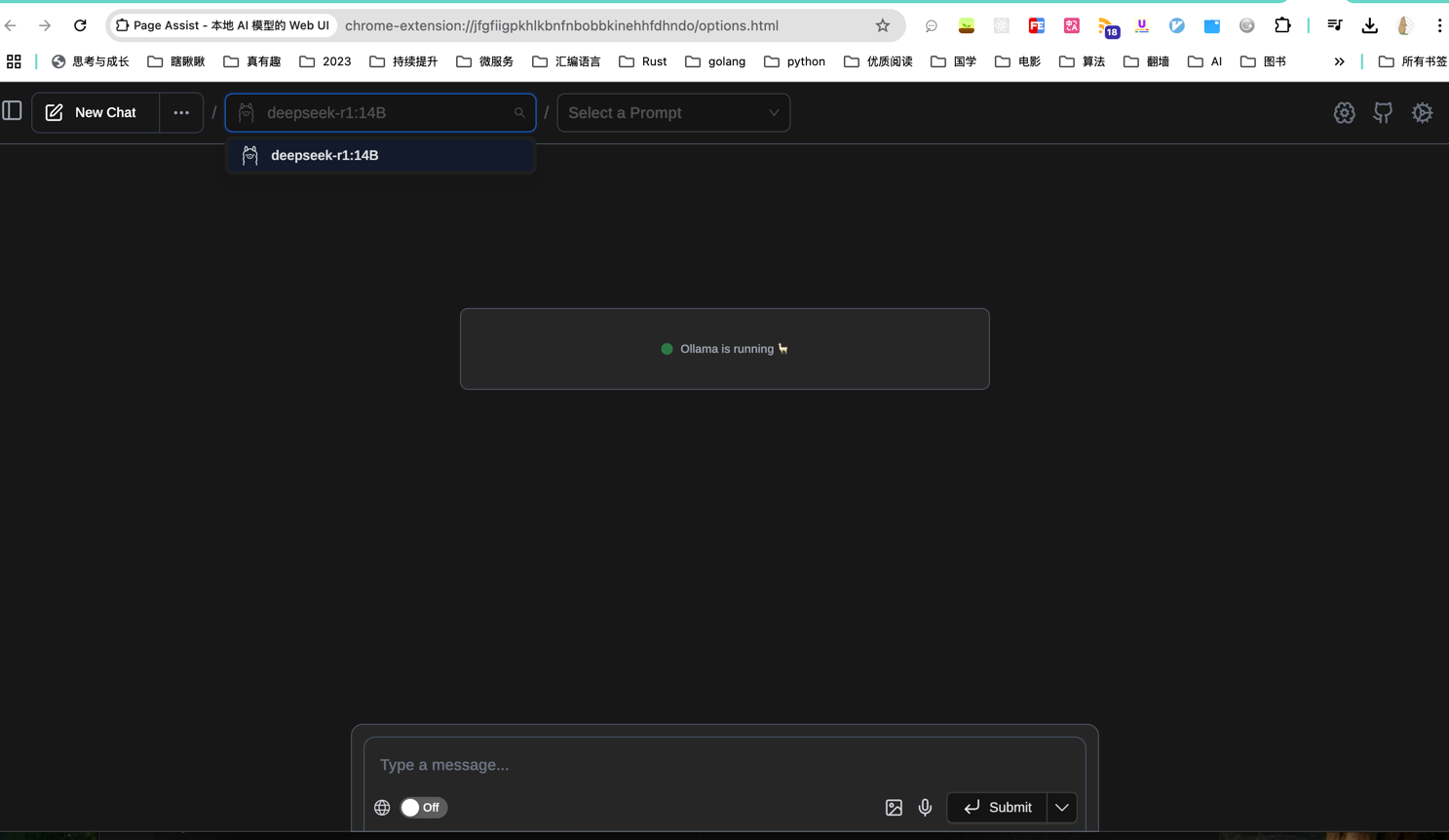Click the speech bubble extension icon

click(x=932, y=25)
